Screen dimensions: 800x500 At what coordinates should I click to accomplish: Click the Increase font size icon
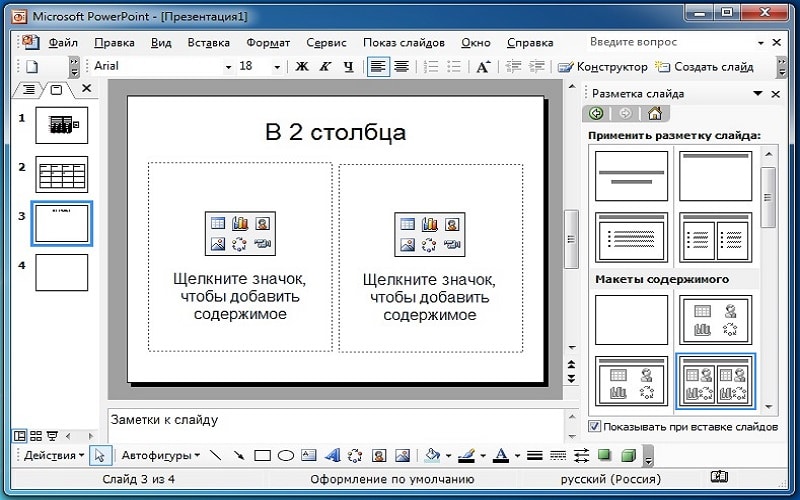[483, 67]
